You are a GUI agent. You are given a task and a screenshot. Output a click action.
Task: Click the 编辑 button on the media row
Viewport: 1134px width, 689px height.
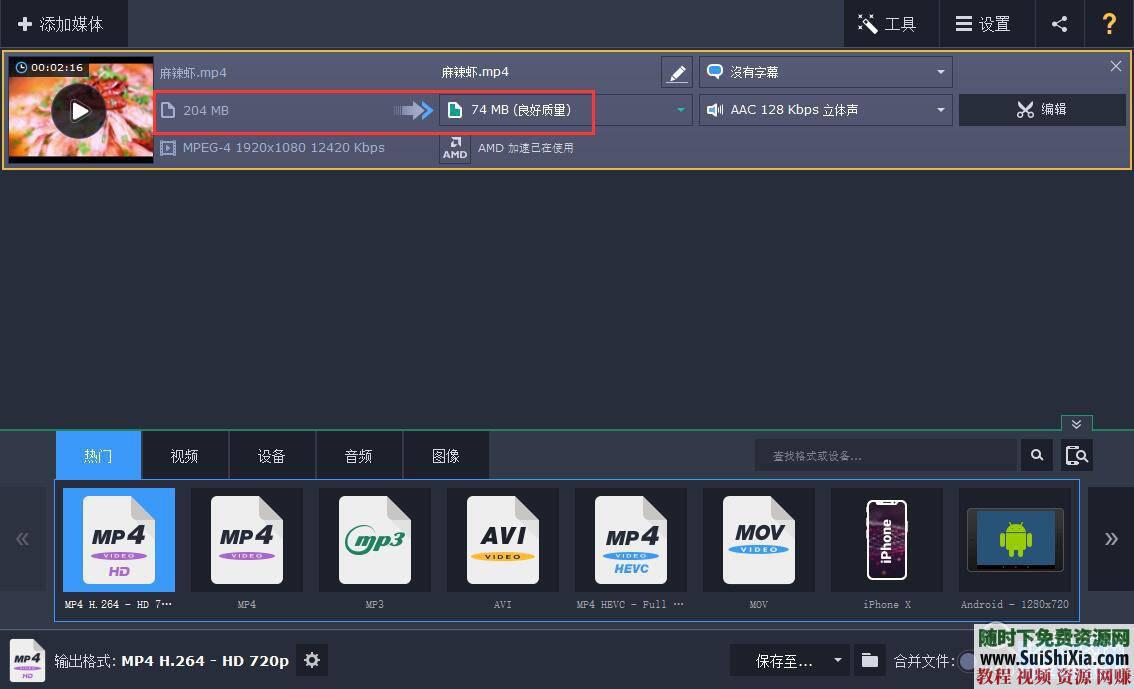1042,110
